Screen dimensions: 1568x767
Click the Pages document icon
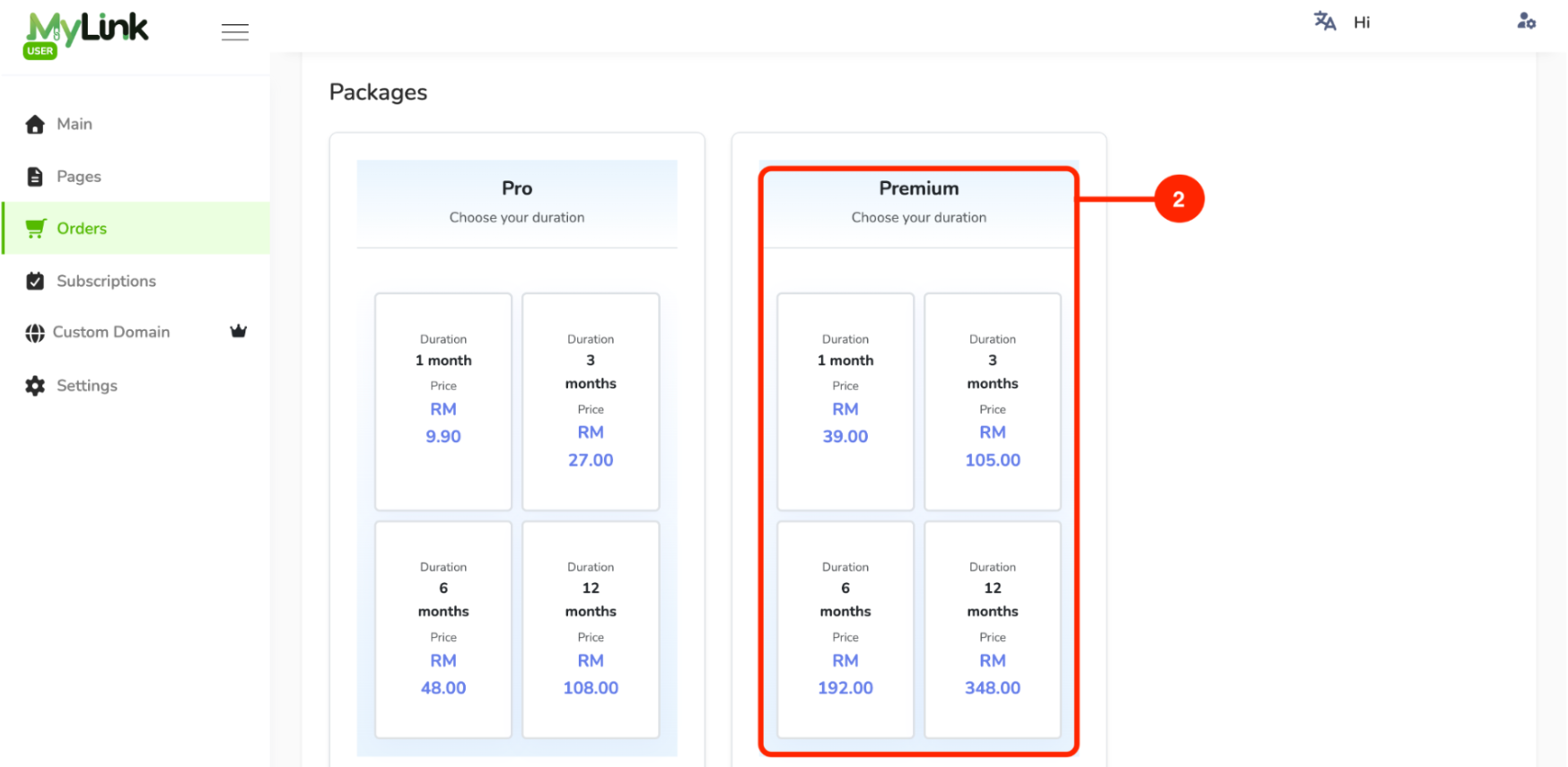[35, 177]
